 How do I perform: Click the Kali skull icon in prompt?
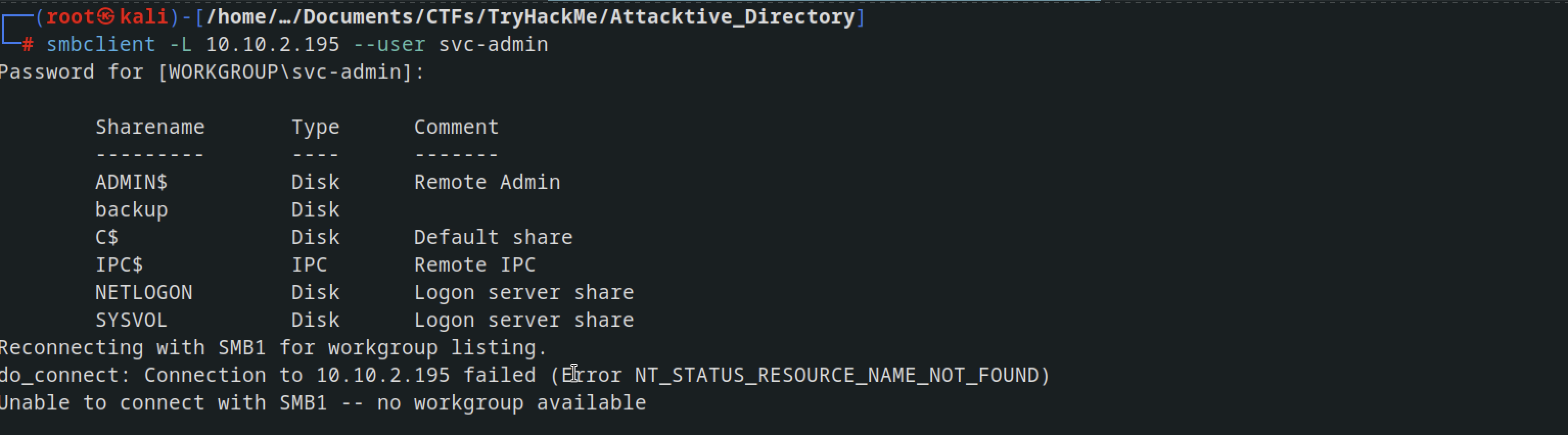pyautogui.click(x=106, y=16)
